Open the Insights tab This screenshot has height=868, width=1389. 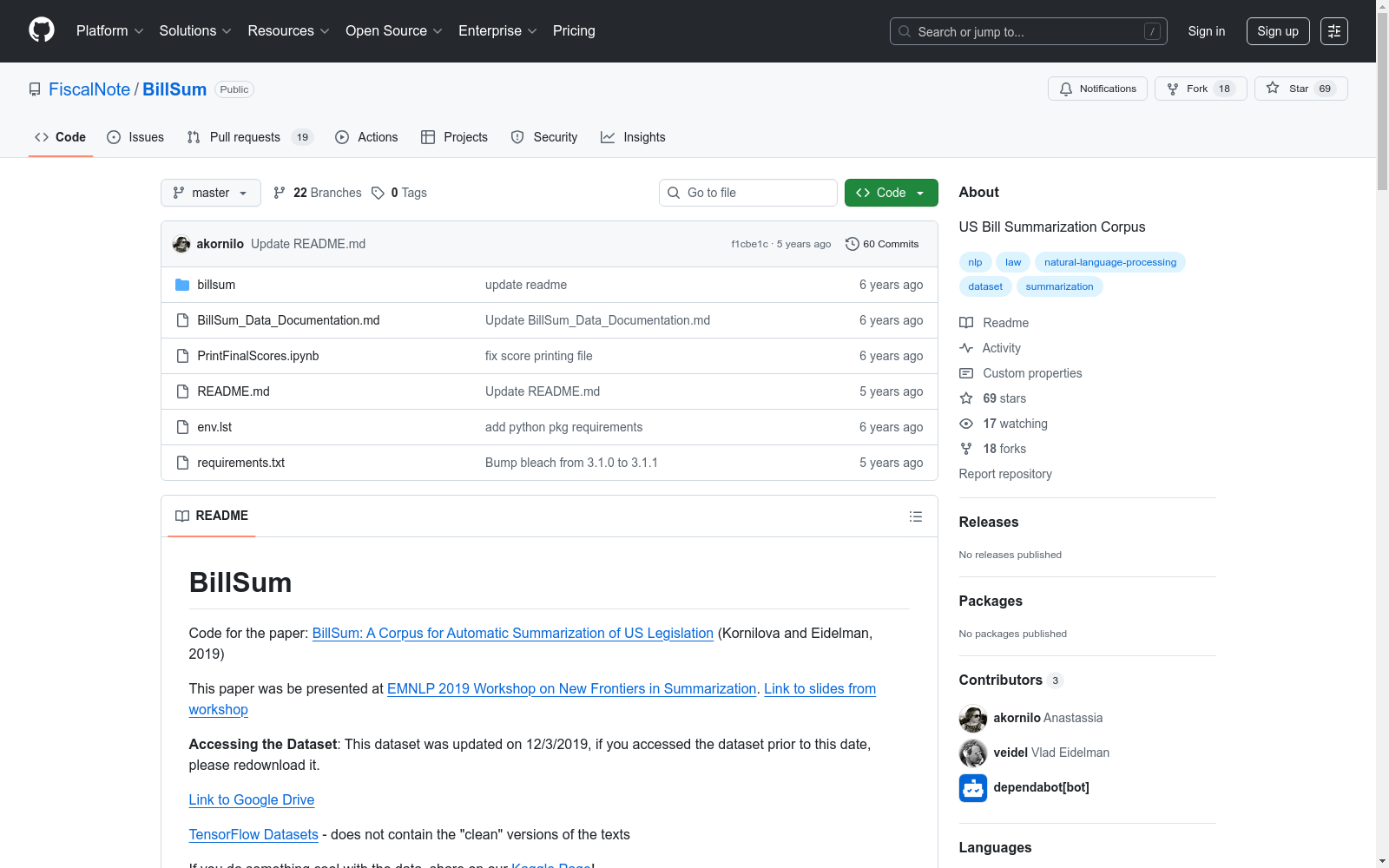pyautogui.click(x=633, y=137)
